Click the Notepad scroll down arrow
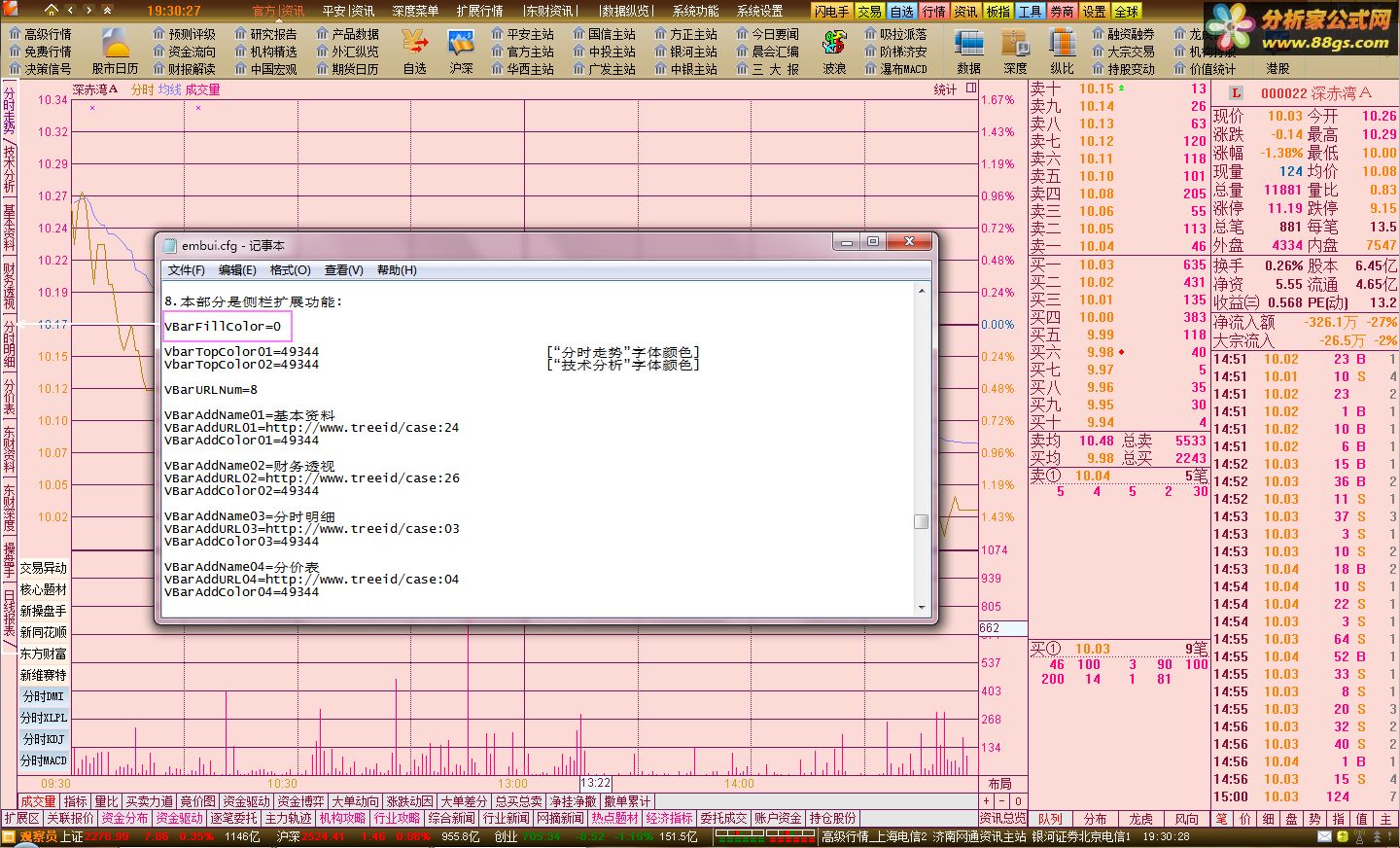The width and height of the screenshot is (1400, 848). [922, 608]
